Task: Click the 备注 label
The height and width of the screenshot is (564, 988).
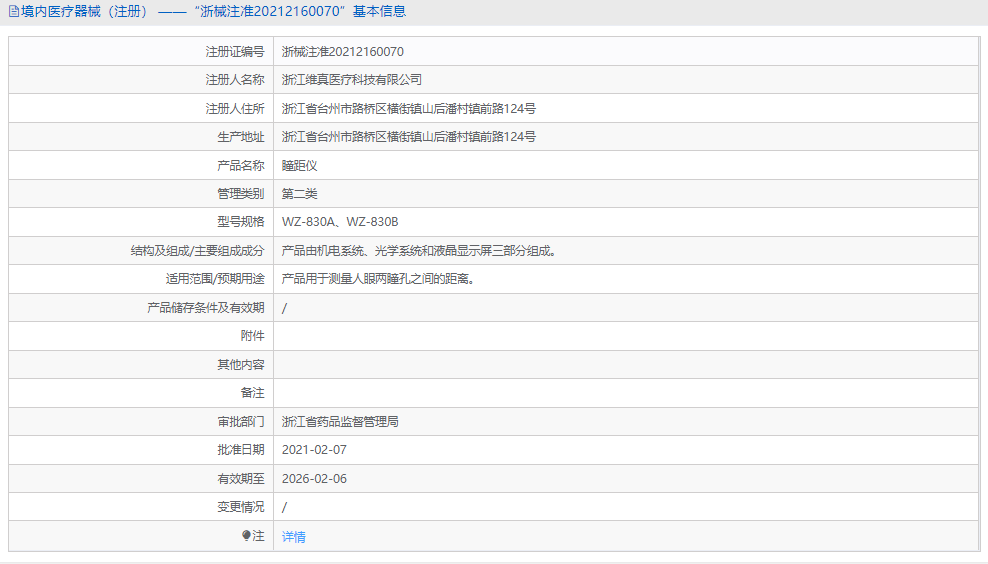Action: pos(253,393)
